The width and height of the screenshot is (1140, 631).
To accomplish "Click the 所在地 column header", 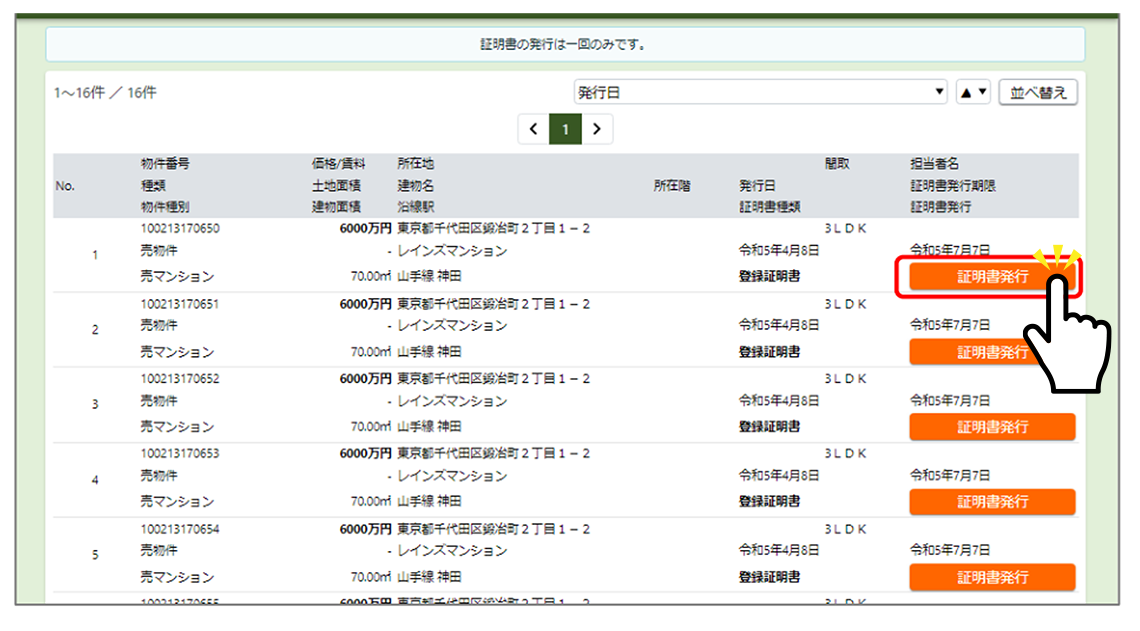I will pyautogui.click(x=415, y=164).
